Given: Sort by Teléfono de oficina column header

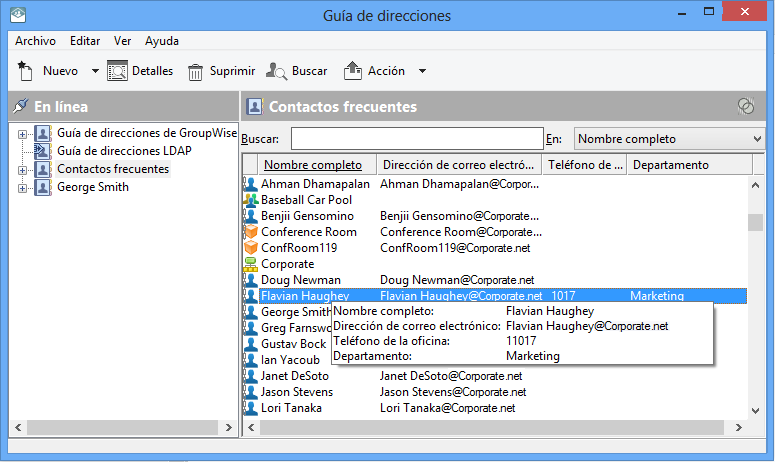Looking at the screenshot, I should click(584, 165).
